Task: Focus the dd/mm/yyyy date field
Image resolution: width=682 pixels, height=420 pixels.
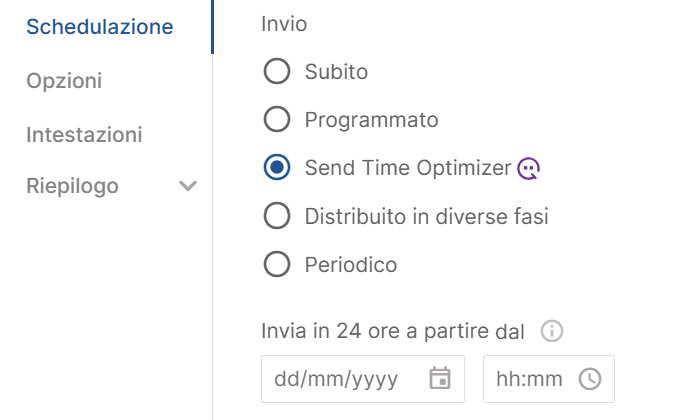Action: pyautogui.click(x=363, y=379)
